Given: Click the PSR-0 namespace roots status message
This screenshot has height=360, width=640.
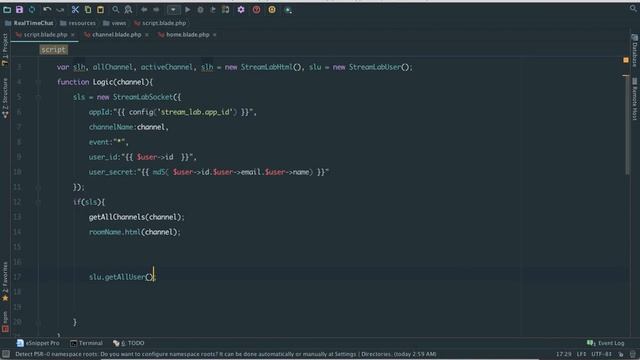Looking at the screenshot, I should (226, 354).
